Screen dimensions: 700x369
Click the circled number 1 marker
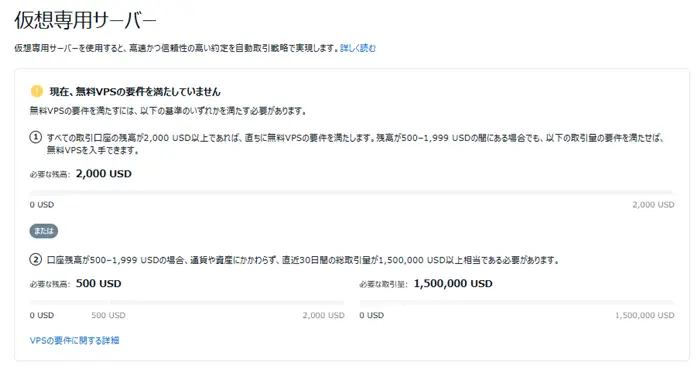[x=36, y=137]
